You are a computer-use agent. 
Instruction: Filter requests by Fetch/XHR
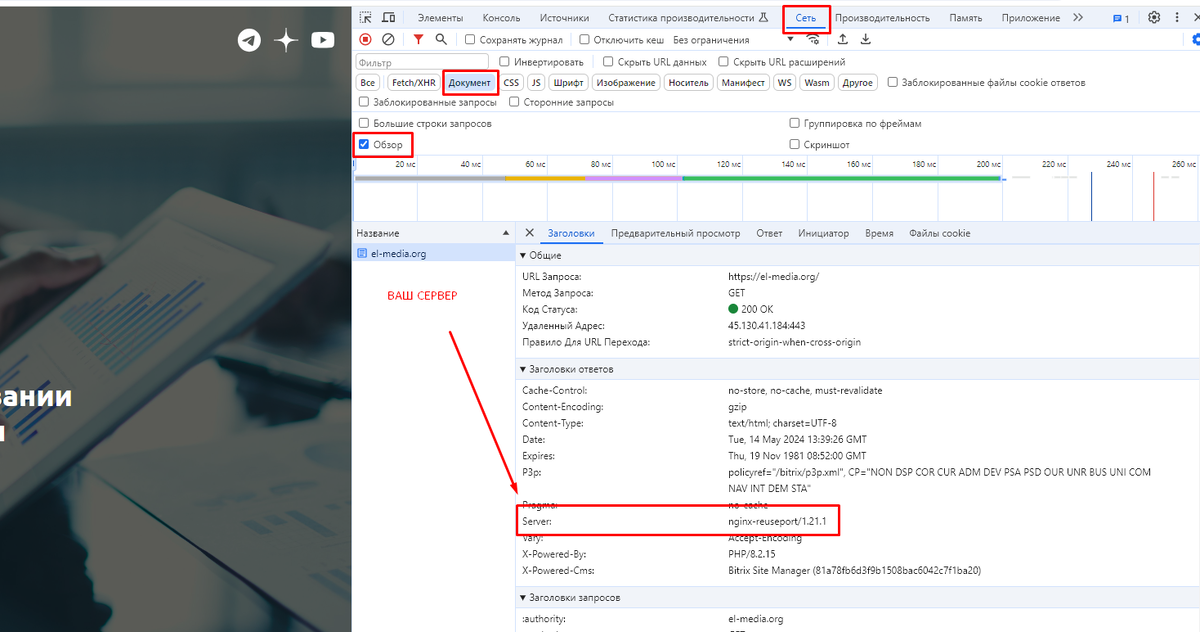click(x=413, y=83)
